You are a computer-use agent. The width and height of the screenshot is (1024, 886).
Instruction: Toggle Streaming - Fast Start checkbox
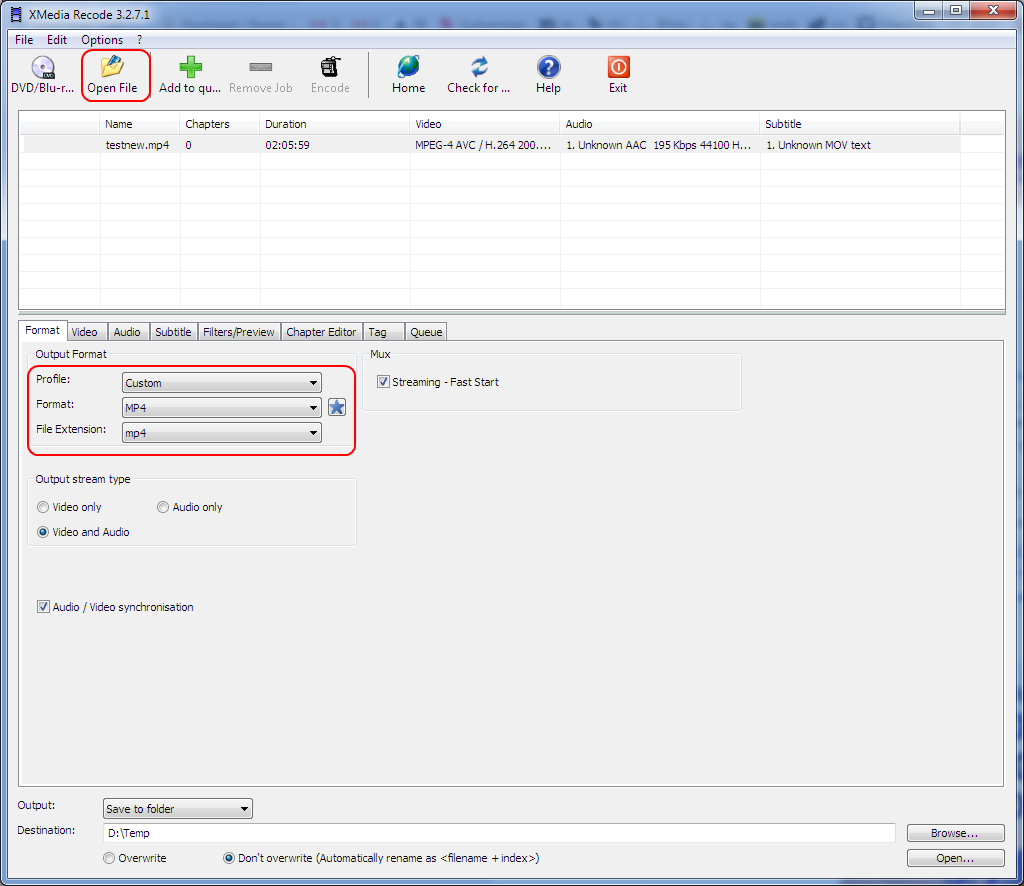click(x=383, y=382)
